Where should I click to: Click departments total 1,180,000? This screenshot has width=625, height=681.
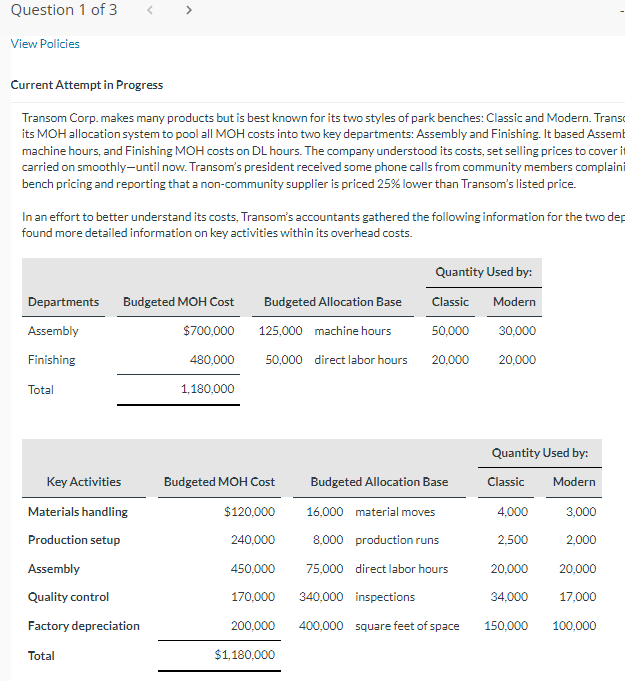pos(208,389)
